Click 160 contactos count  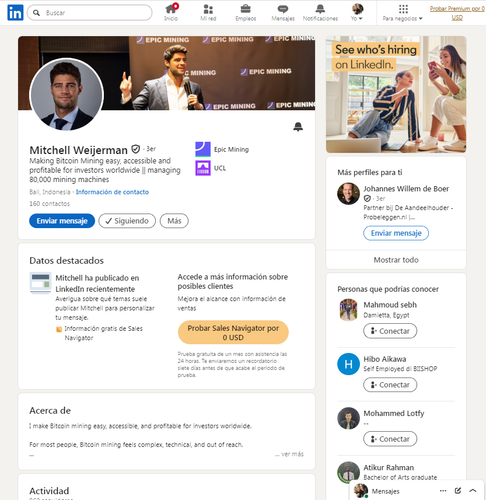coord(50,204)
